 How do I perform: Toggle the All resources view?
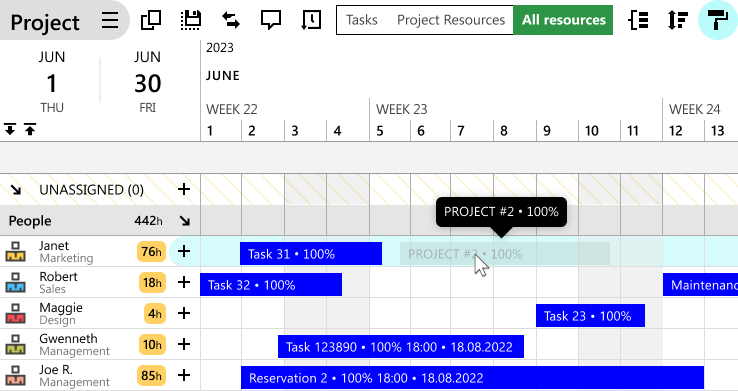pos(563,20)
